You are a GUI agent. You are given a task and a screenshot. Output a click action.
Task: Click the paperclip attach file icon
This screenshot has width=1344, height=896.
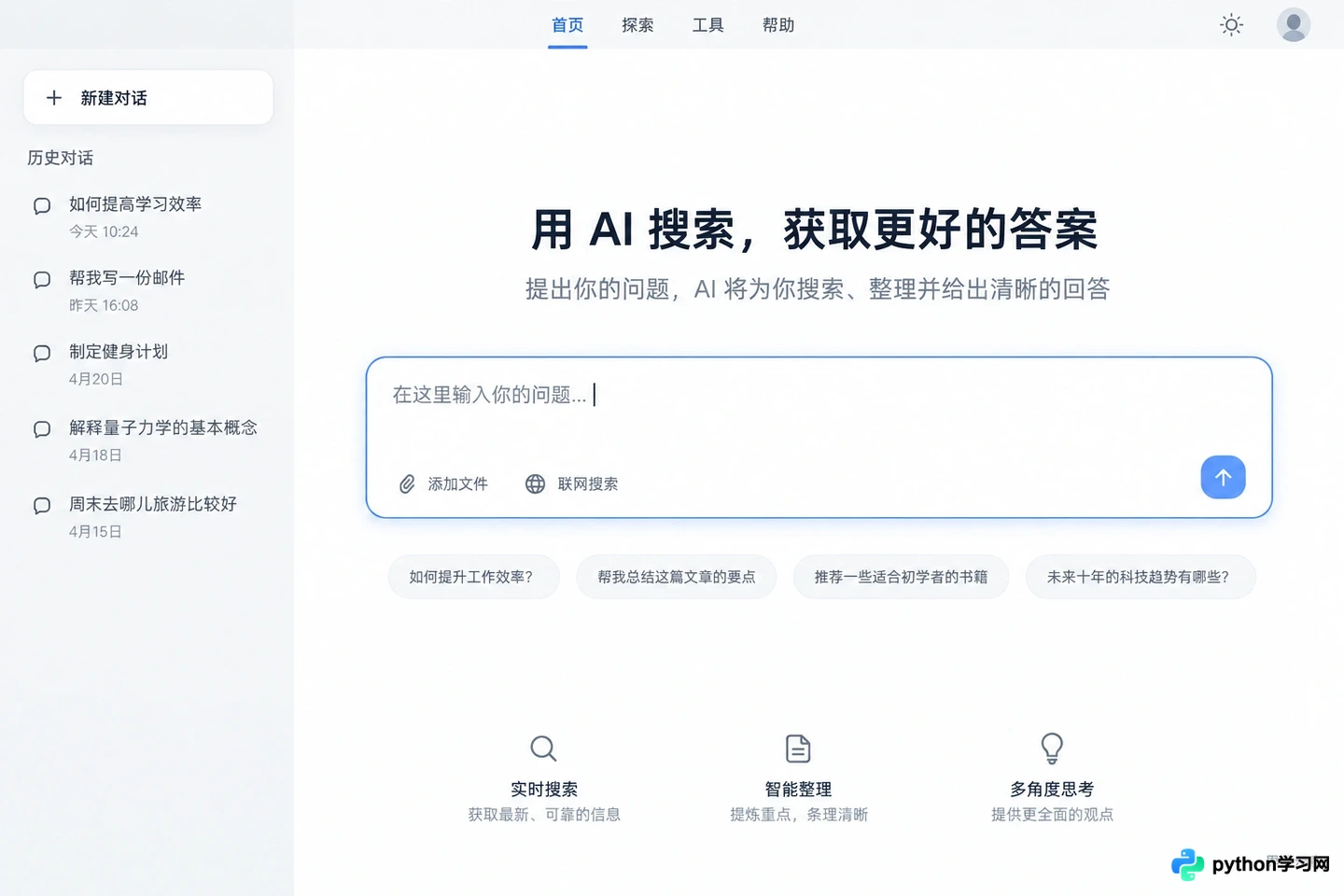407,484
